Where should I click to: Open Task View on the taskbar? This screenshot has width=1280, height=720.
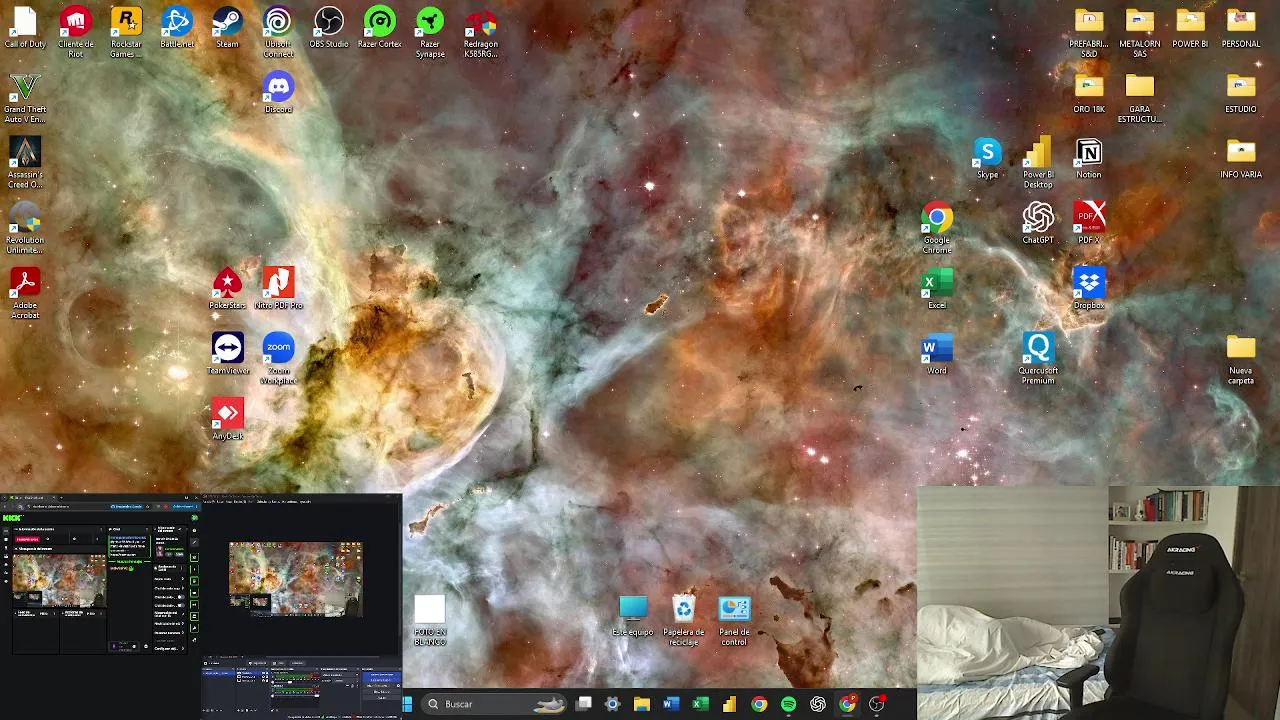tap(584, 704)
